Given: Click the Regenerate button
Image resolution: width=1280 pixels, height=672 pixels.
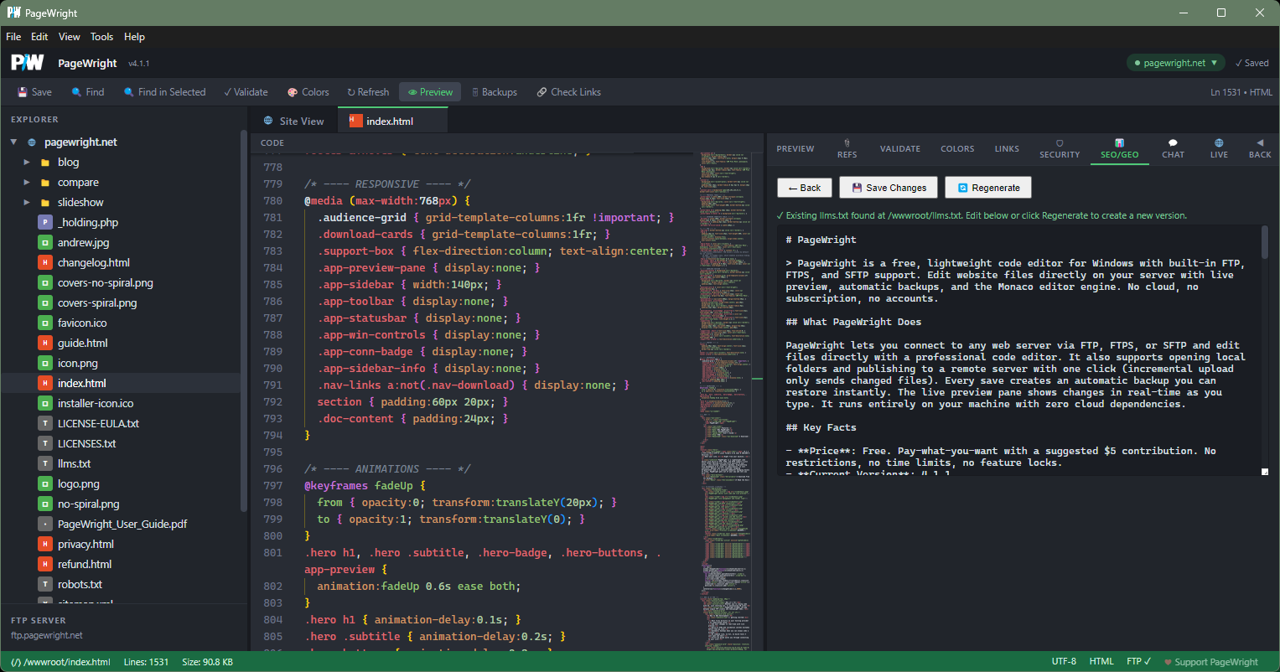Looking at the screenshot, I should click(988, 187).
